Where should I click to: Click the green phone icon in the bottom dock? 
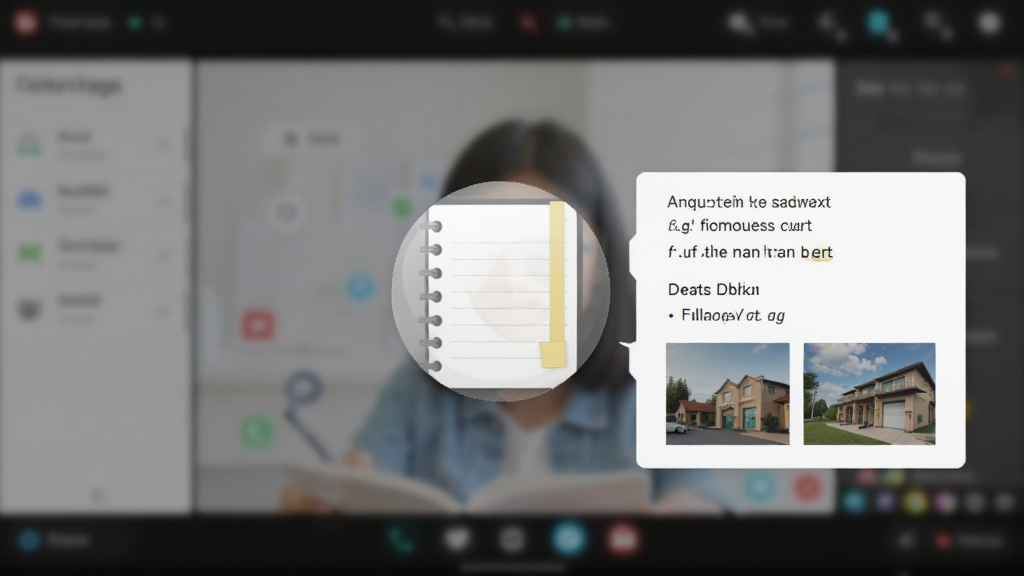point(400,539)
